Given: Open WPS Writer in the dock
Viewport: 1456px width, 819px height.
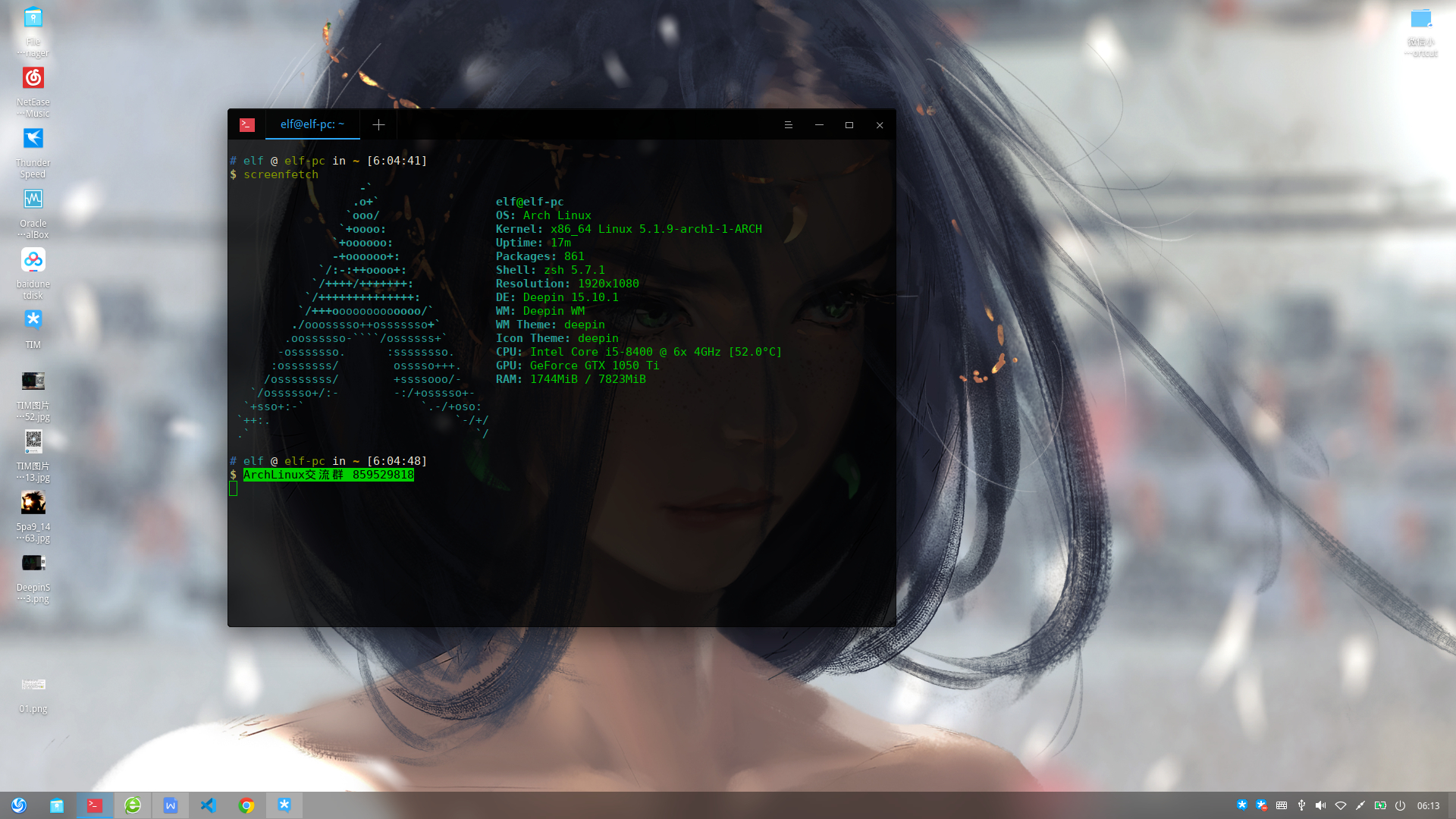Looking at the screenshot, I should tap(171, 805).
